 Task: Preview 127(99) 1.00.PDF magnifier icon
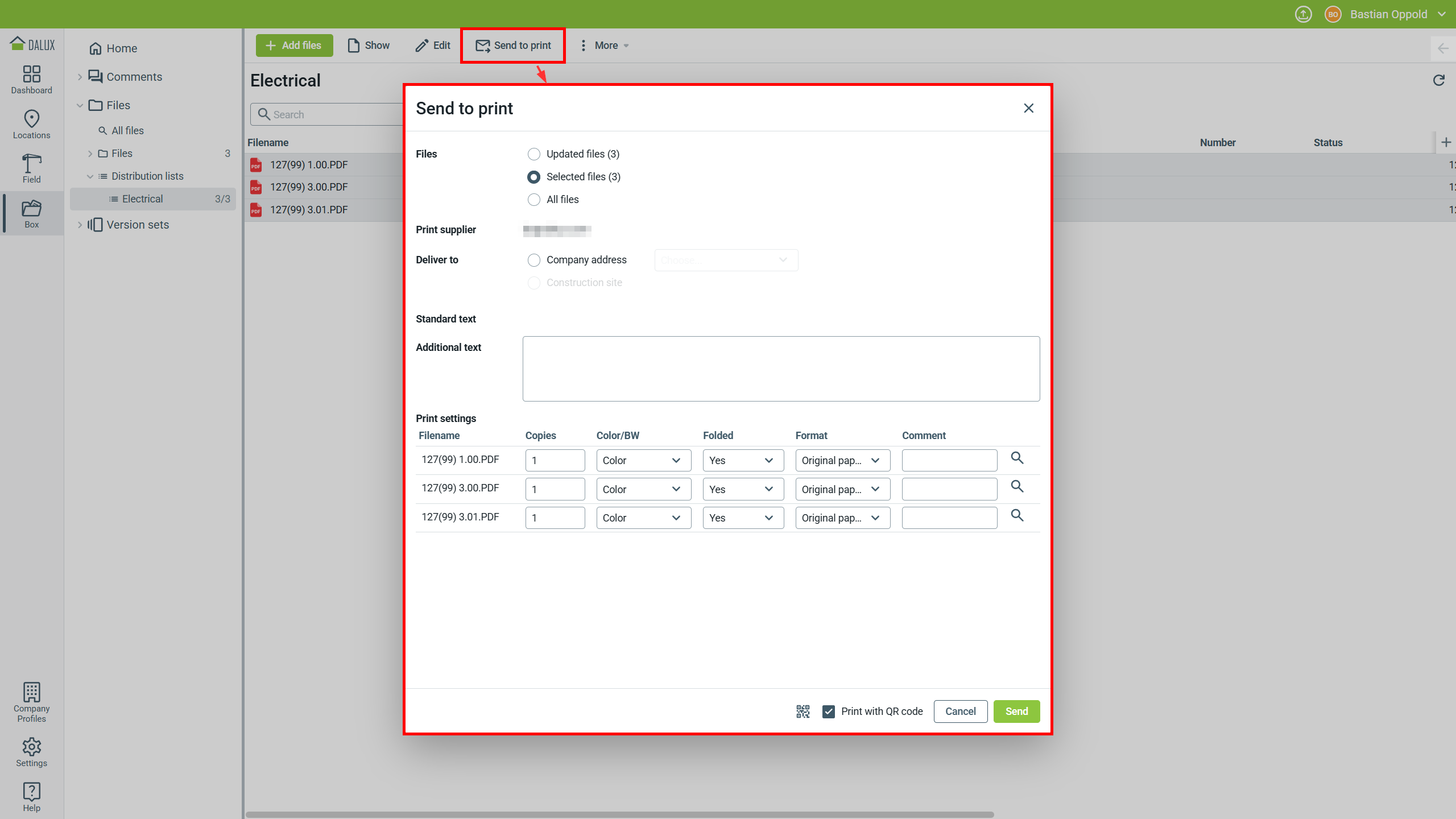(x=1017, y=458)
